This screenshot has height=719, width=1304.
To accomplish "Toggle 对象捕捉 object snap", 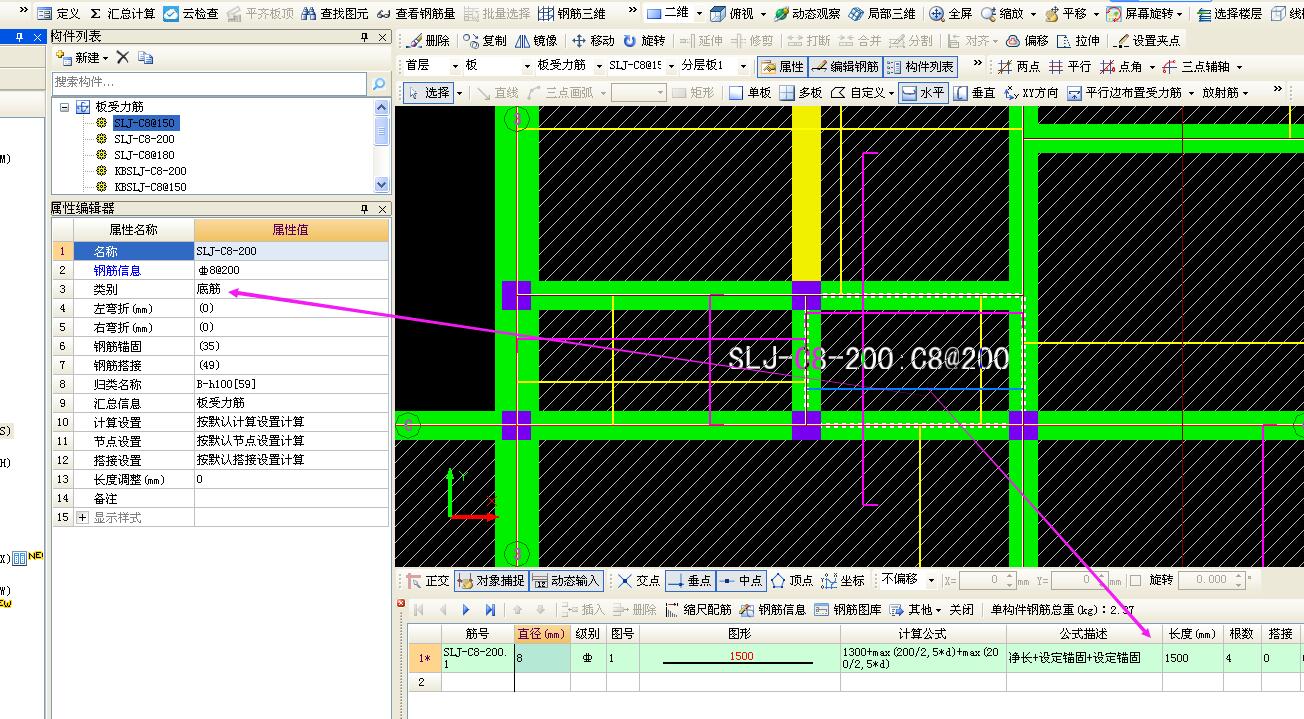I will pyautogui.click(x=490, y=580).
